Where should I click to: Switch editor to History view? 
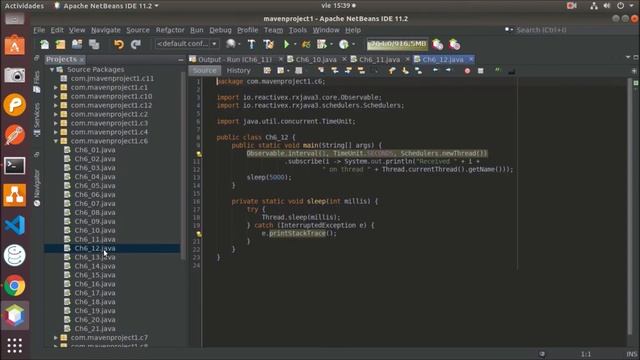coord(238,71)
